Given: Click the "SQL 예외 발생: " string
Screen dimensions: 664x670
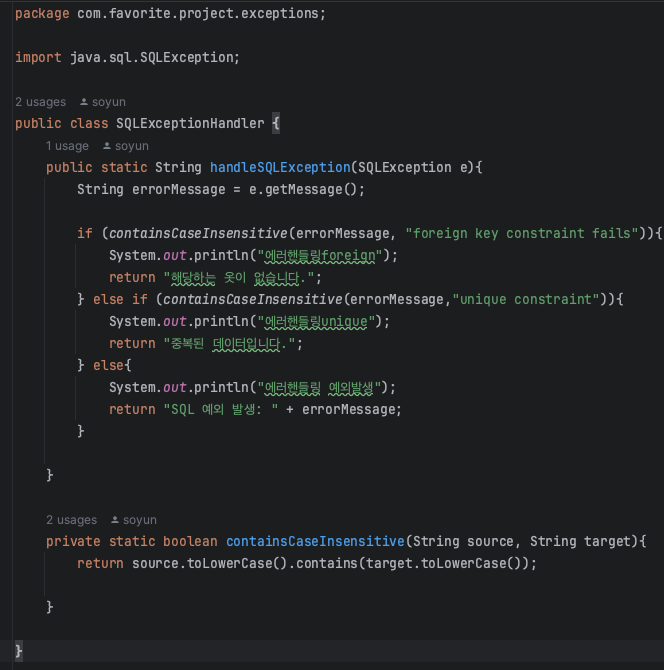Looking at the screenshot, I should 221,410.
